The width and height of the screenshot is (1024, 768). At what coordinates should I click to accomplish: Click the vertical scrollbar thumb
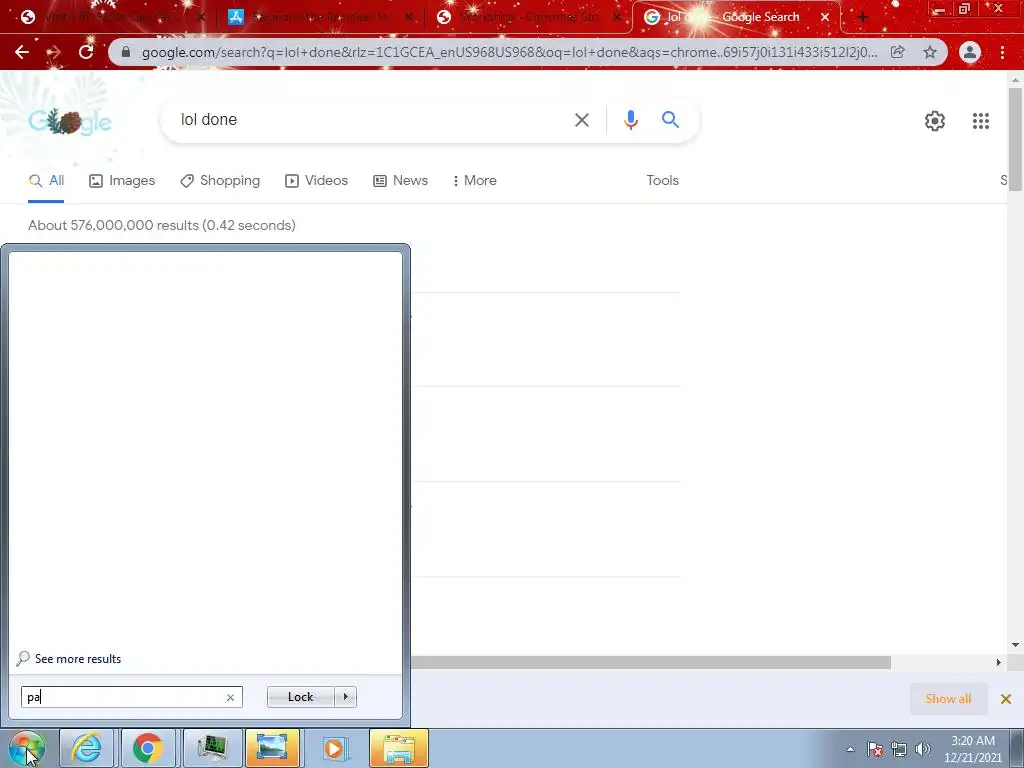click(1015, 139)
